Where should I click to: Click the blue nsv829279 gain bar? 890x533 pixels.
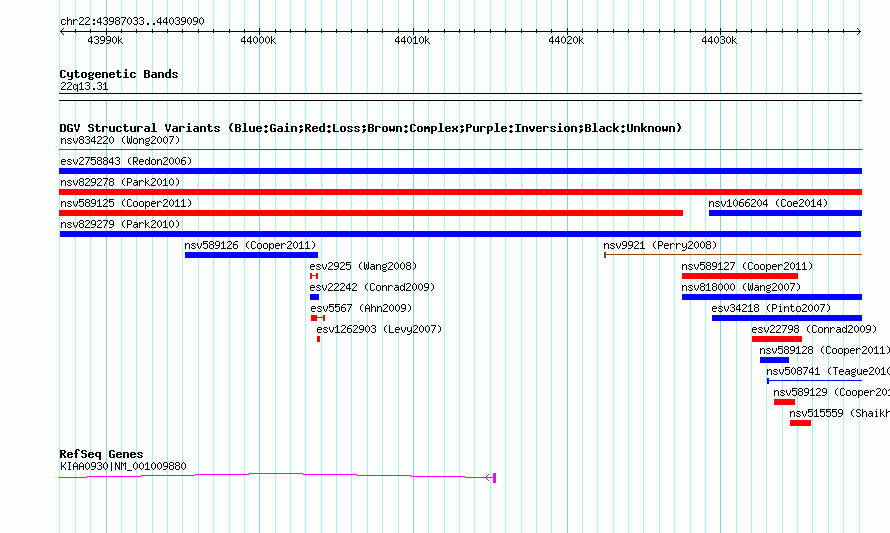point(460,234)
